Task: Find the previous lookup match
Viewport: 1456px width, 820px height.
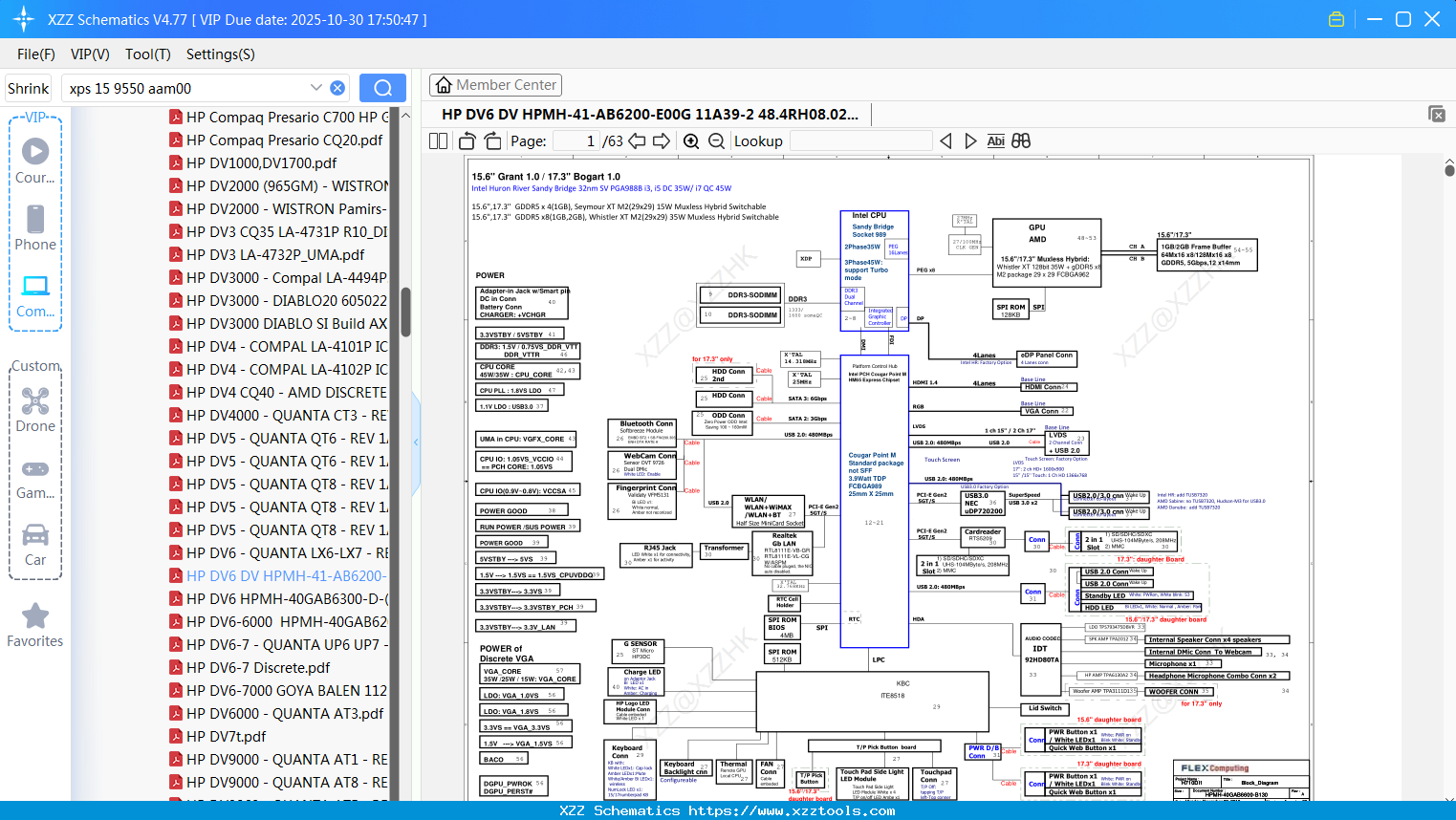Action: 945,141
